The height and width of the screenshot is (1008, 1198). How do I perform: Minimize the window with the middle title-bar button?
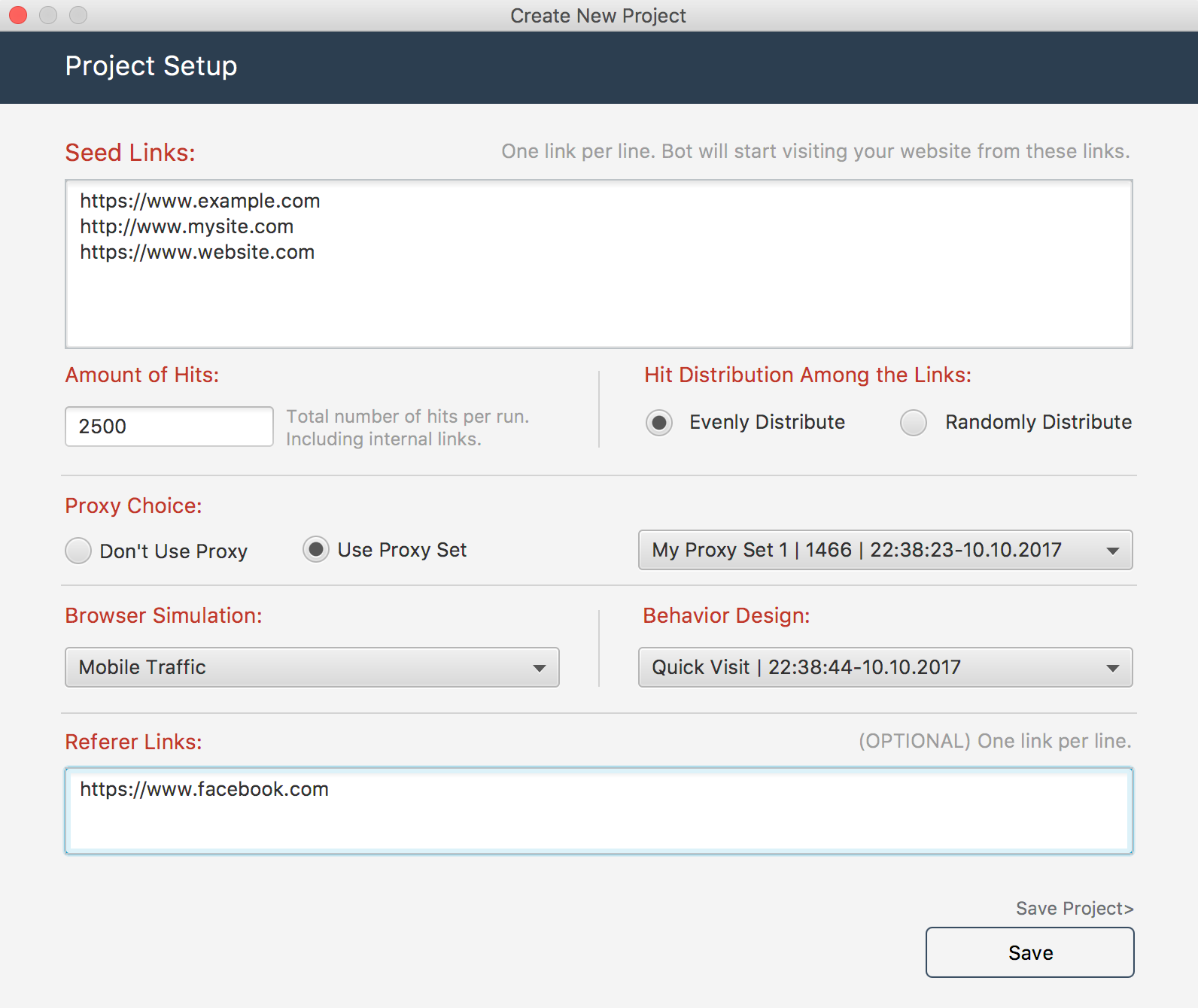pyautogui.click(x=48, y=15)
